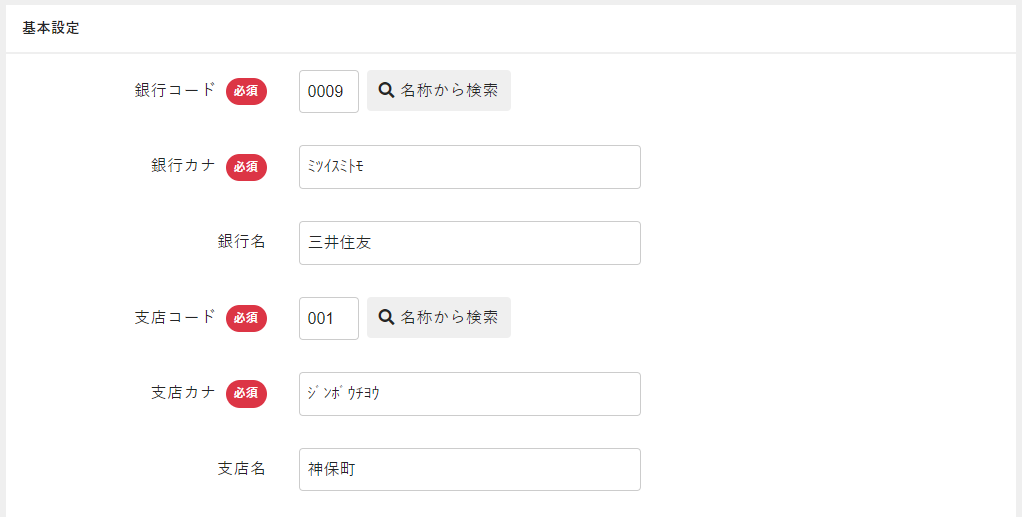Click the magnifier icon beside the branch code
Screen dimensions: 1022x517
click(386, 317)
